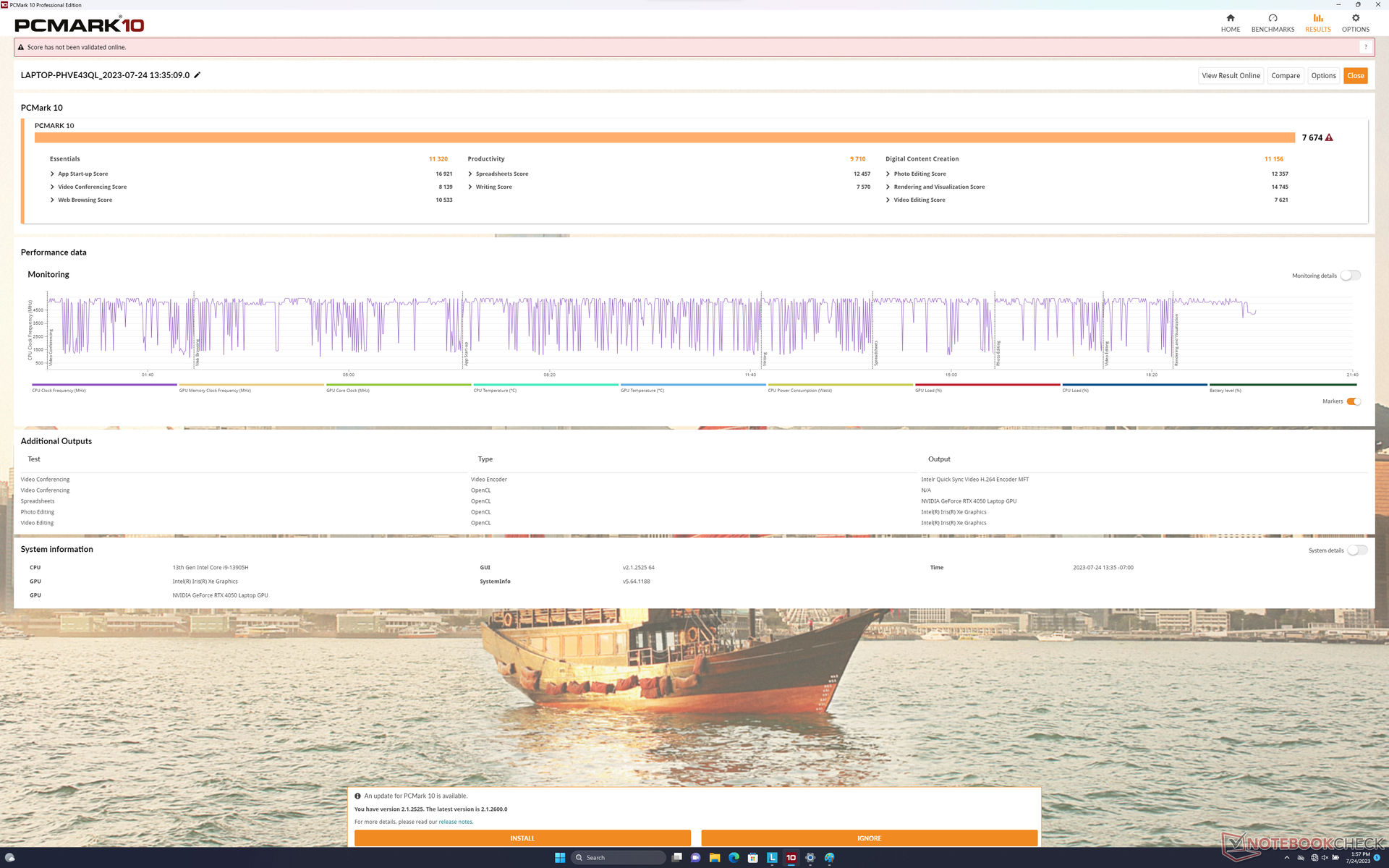Toggle Monitoring details switch

[1350, 276]
